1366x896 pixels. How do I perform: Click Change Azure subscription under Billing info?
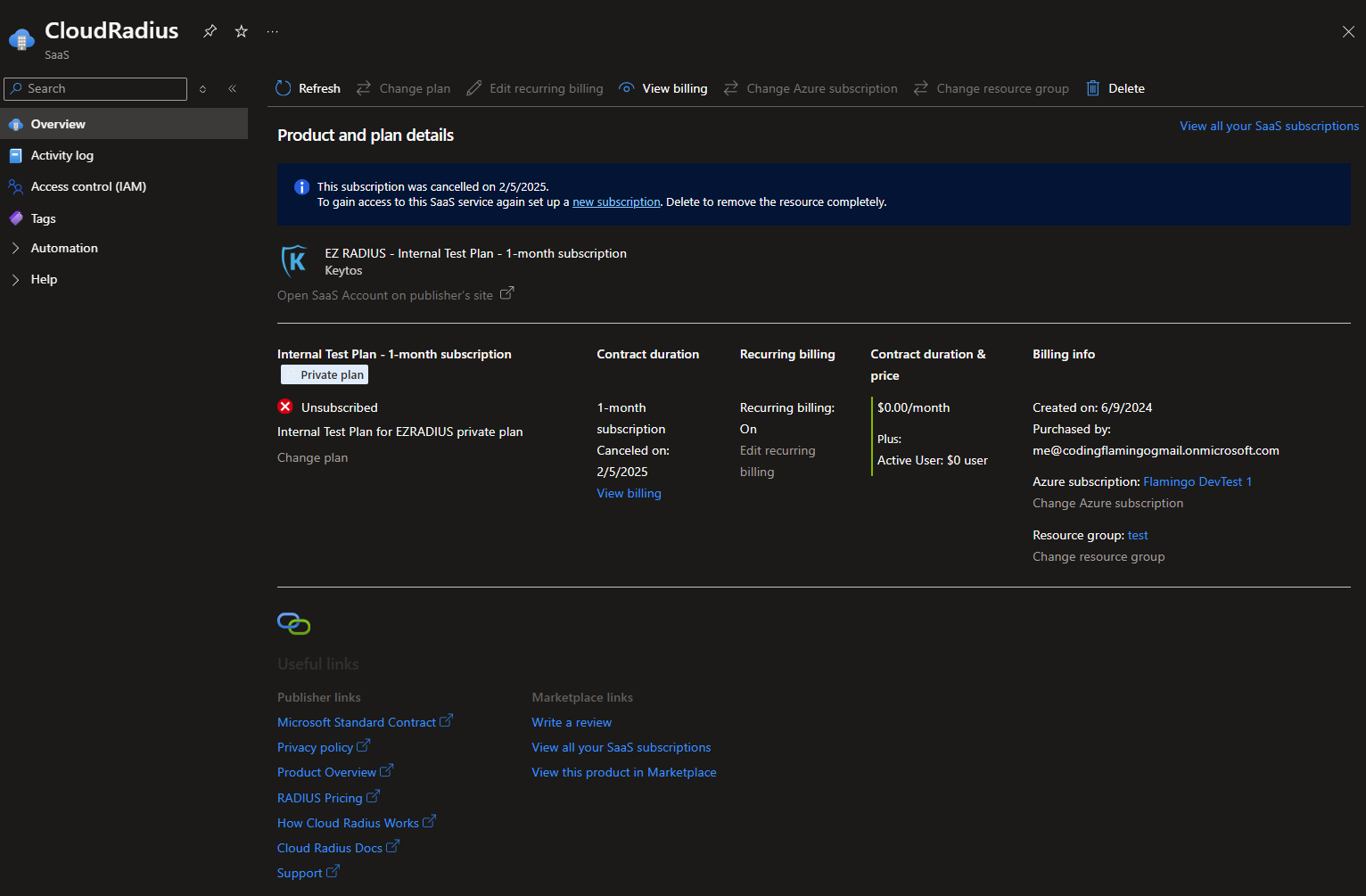tap(1107, 503)
